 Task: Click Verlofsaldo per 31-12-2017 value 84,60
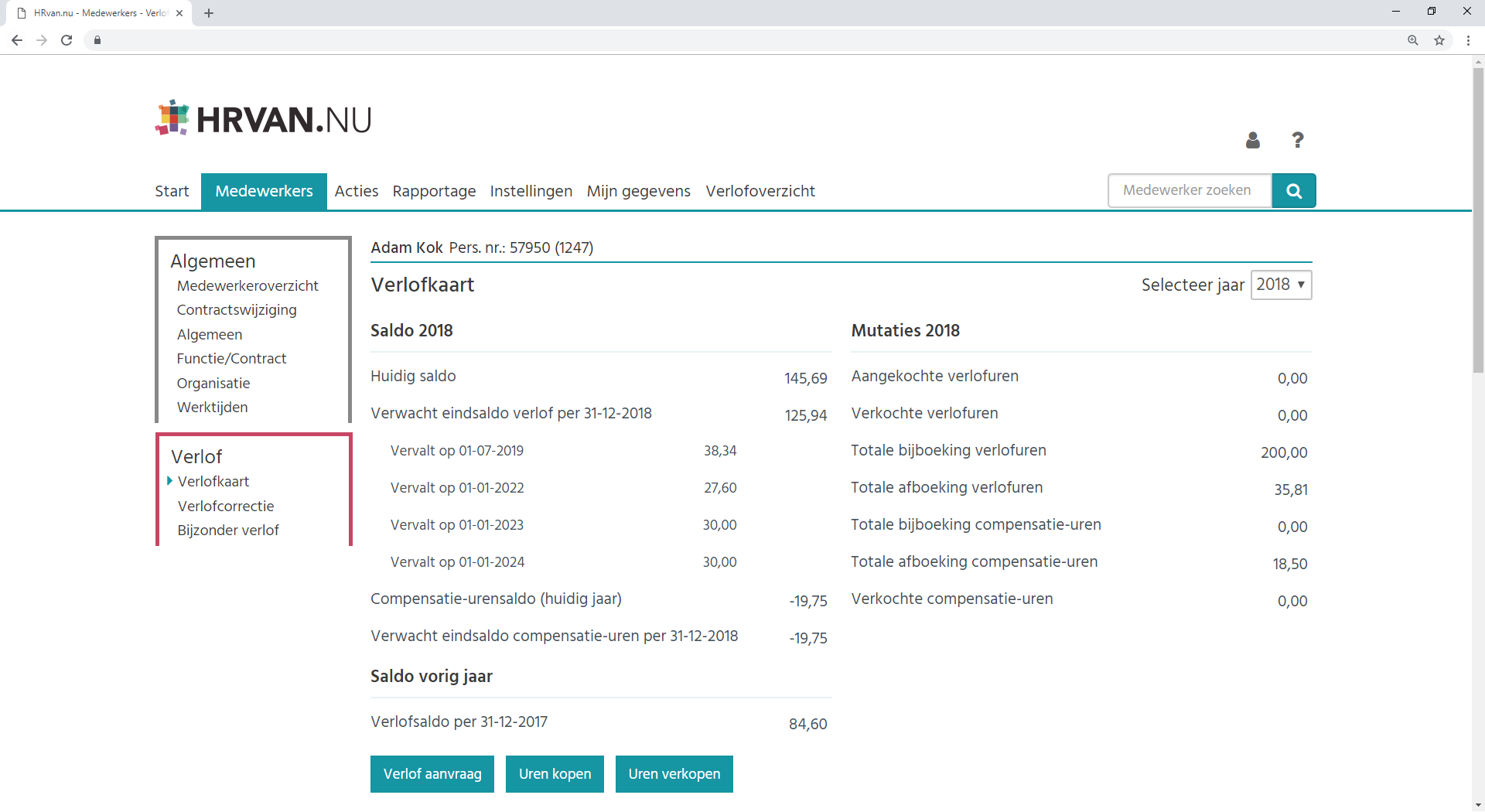808,724
